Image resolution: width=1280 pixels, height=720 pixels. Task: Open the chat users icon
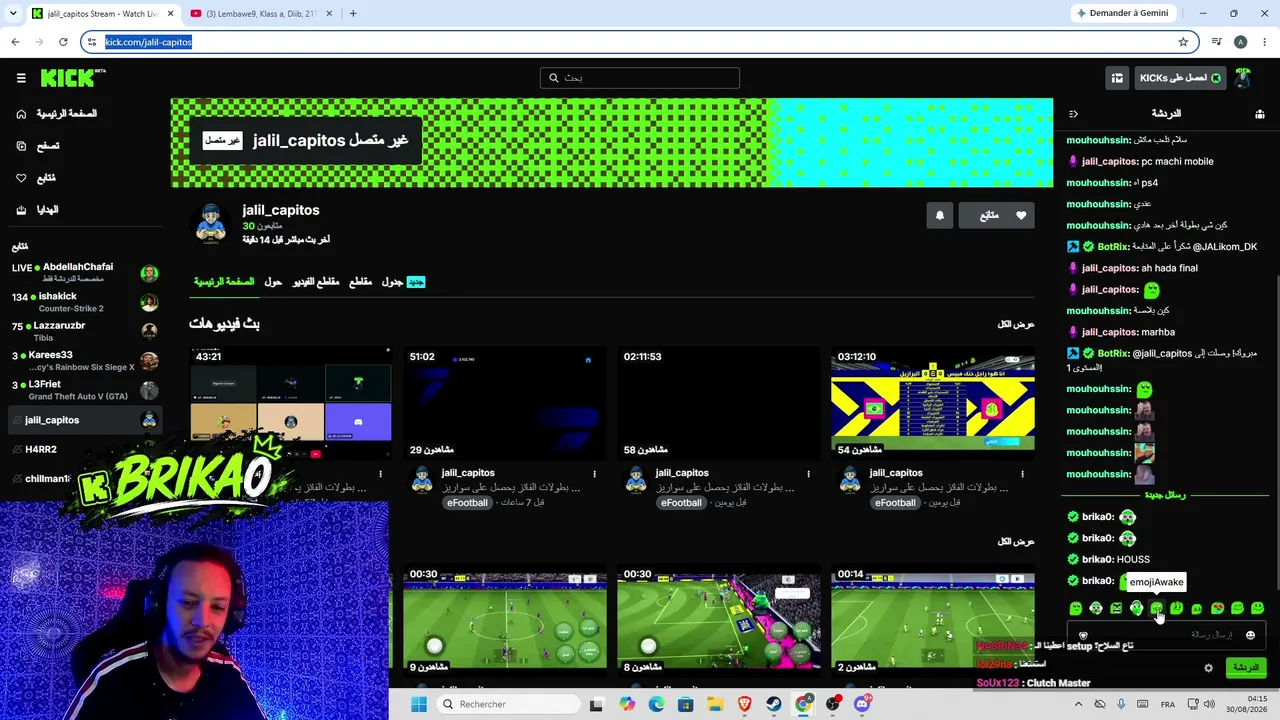click(1259, 114)
